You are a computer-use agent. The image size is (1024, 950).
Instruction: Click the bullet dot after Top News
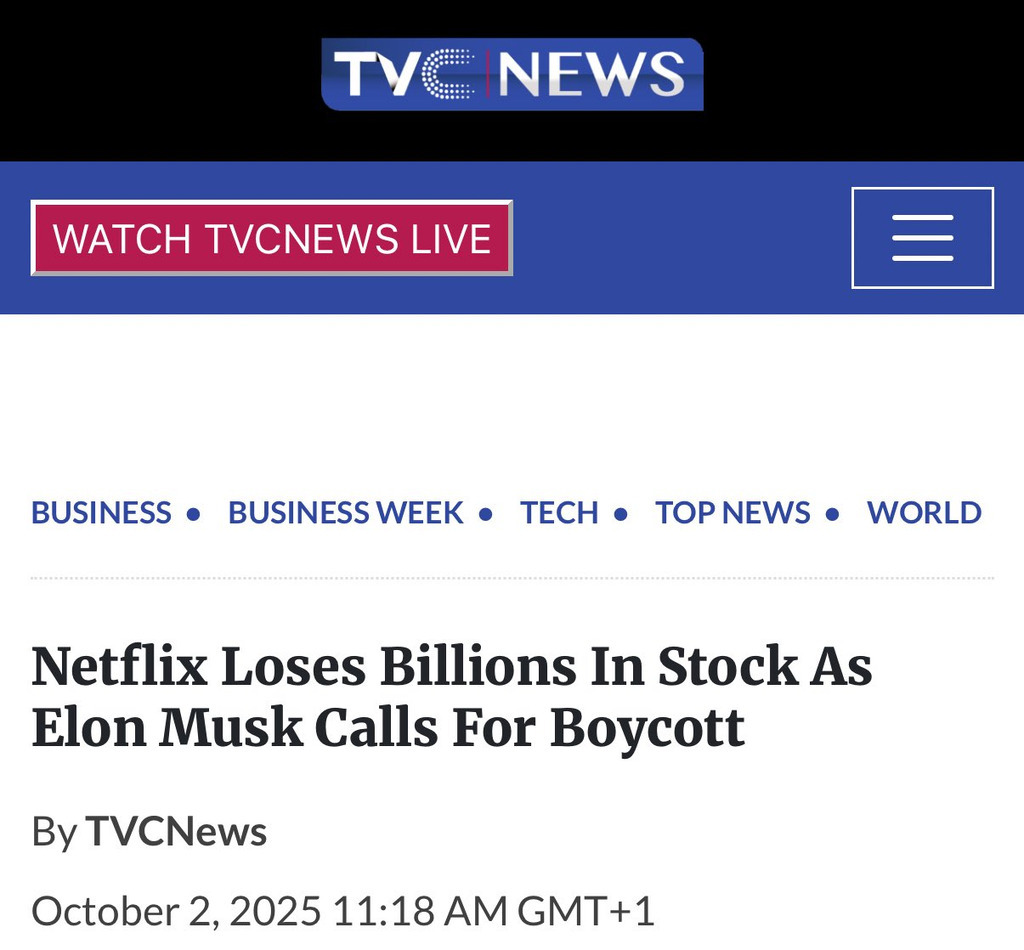(833, 515)
